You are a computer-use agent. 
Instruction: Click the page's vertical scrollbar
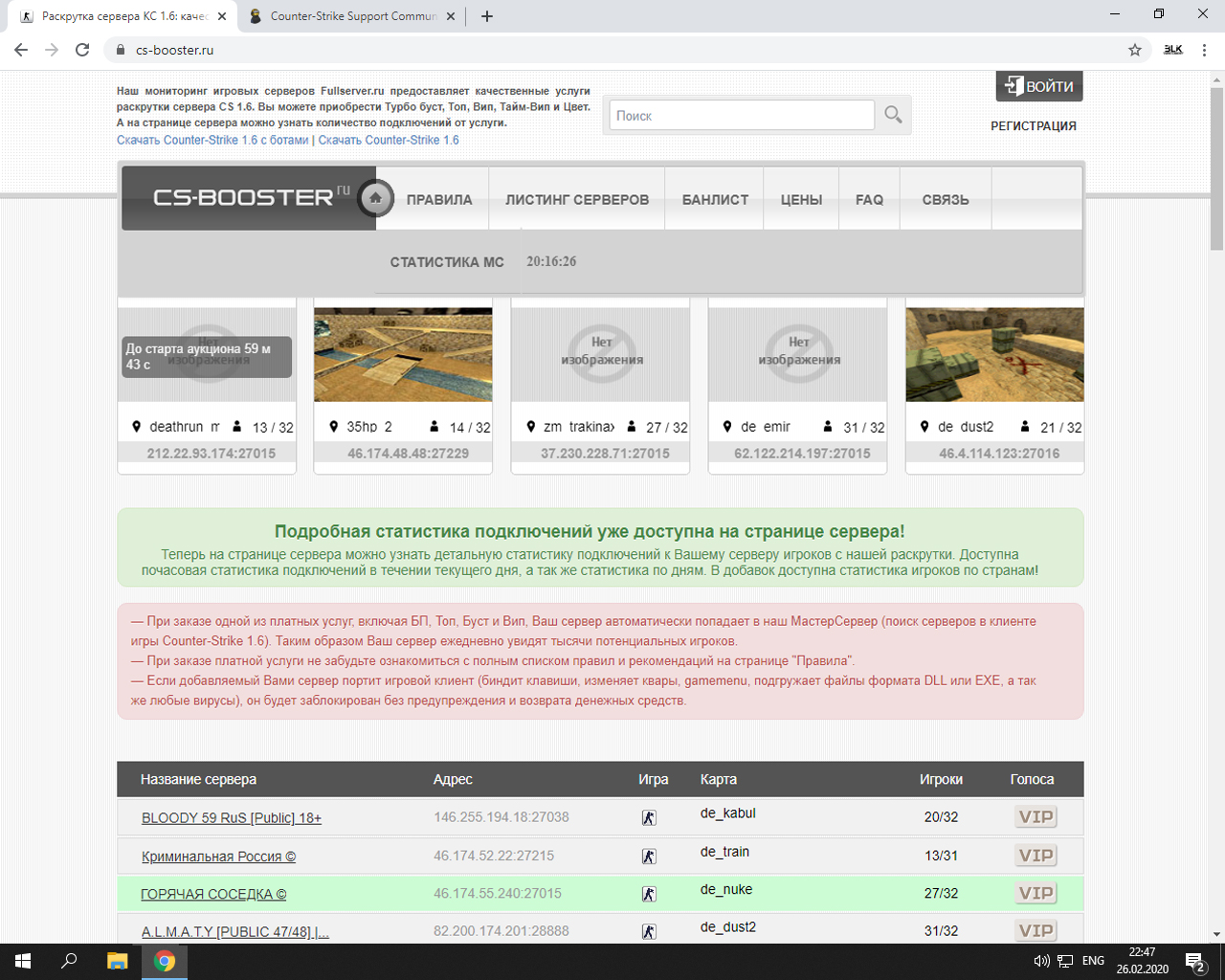1216,168
